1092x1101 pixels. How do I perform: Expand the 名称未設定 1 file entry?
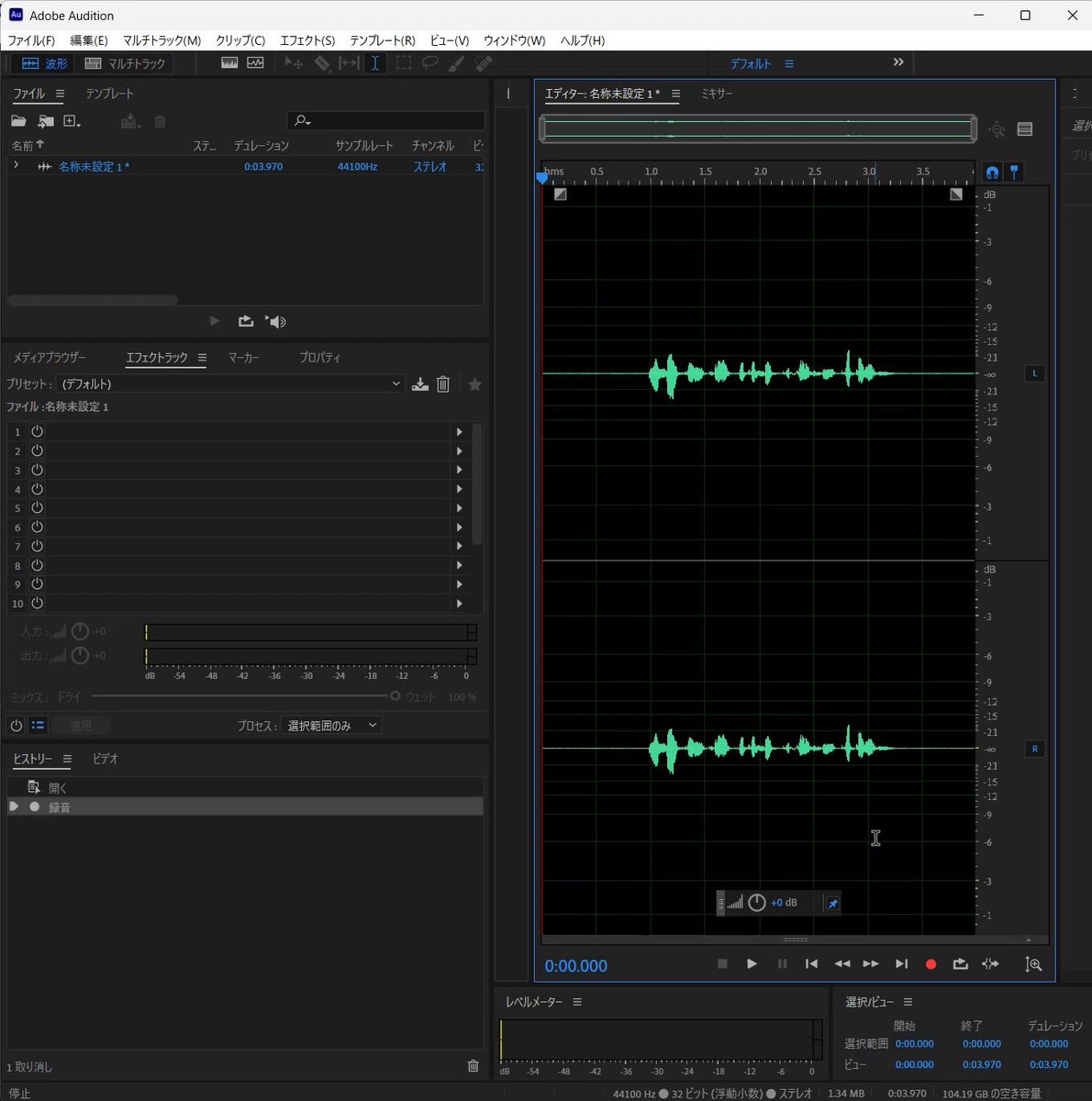point(16,166)
